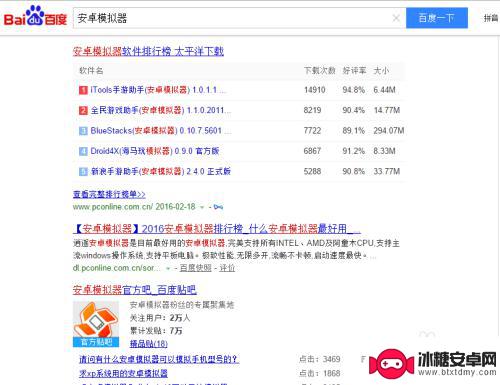Click the 好评率 column header
500x385 pixels.
(x=354, y=71)
